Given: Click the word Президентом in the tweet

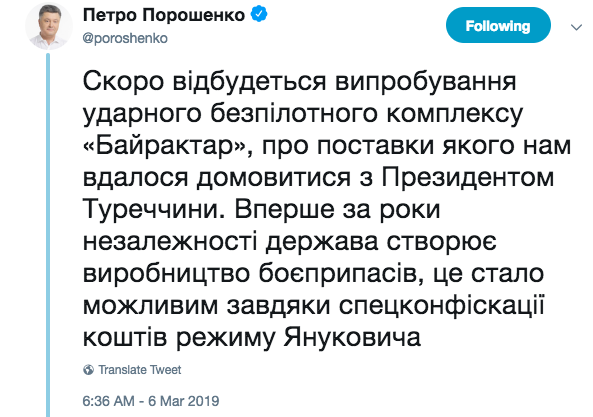Looking at the screenshot, I should pyautogui.click(x=467, y=178).
